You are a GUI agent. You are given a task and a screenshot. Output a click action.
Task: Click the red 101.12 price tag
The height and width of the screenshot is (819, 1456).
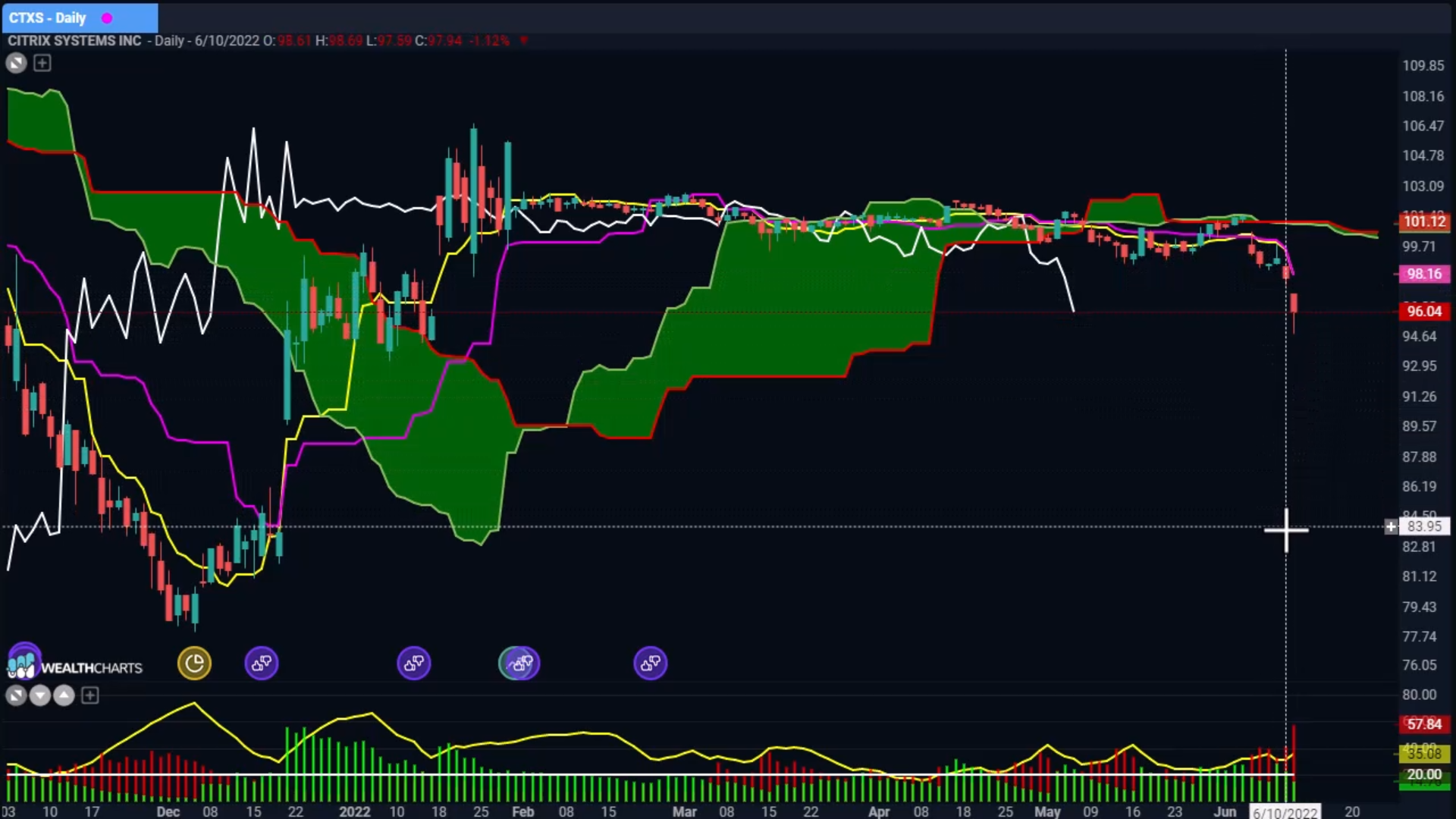pyautogui.click(x=1424, y=221)
